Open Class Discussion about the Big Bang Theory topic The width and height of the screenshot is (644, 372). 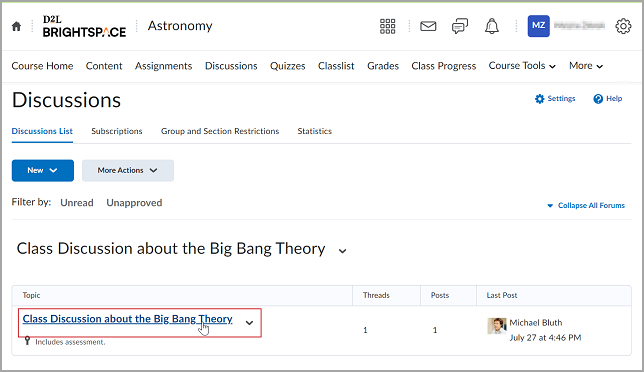(x=127, y=319)
